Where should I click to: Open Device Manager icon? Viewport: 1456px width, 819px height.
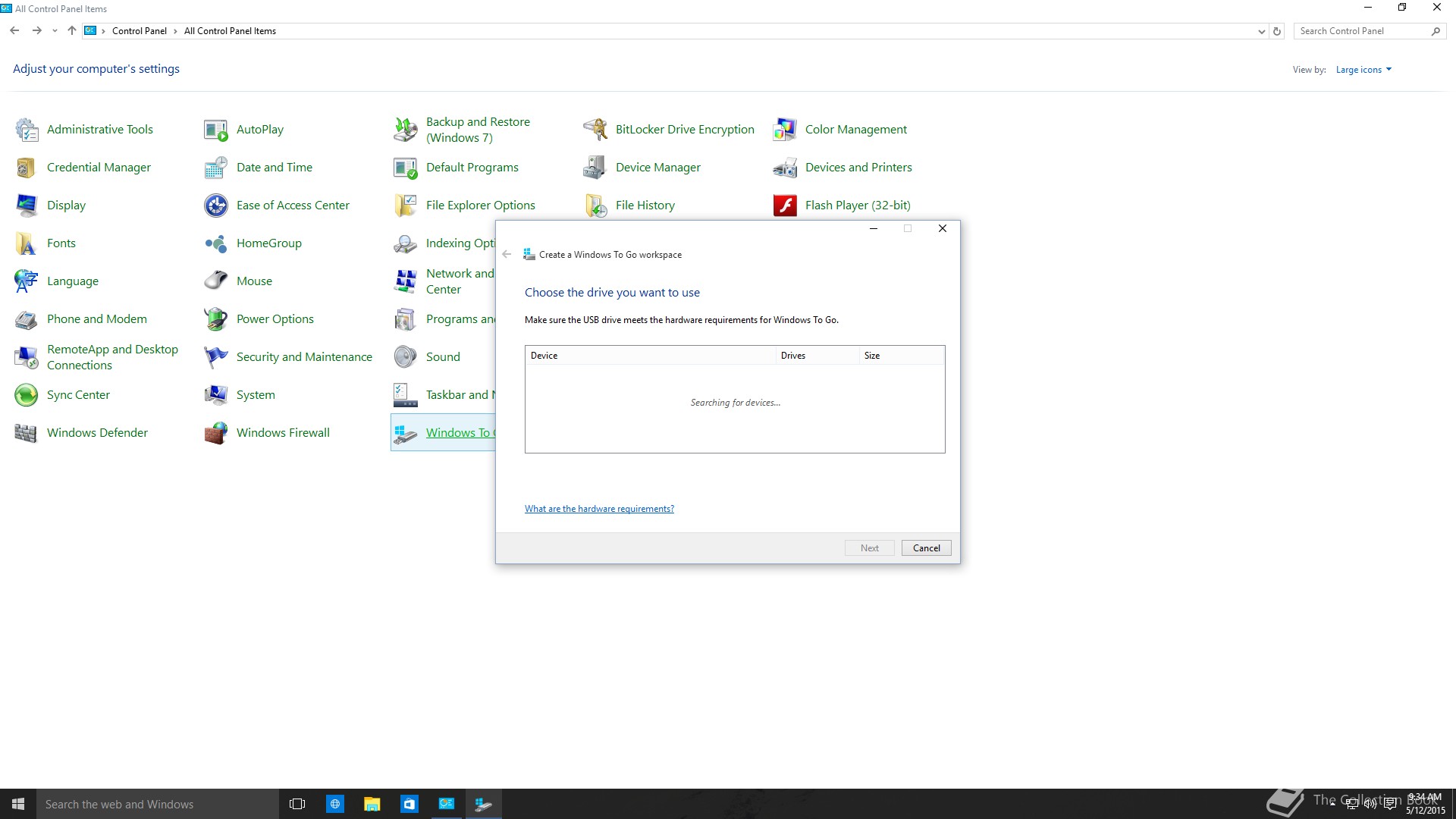pyautogui.click(x=595, y=168)
